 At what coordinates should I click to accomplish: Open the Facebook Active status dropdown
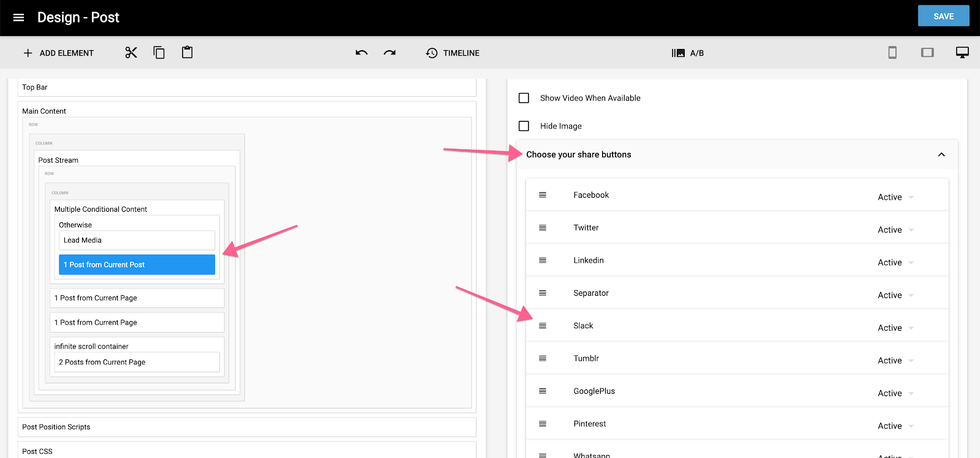pyautogui.click(x=895, y=197)
